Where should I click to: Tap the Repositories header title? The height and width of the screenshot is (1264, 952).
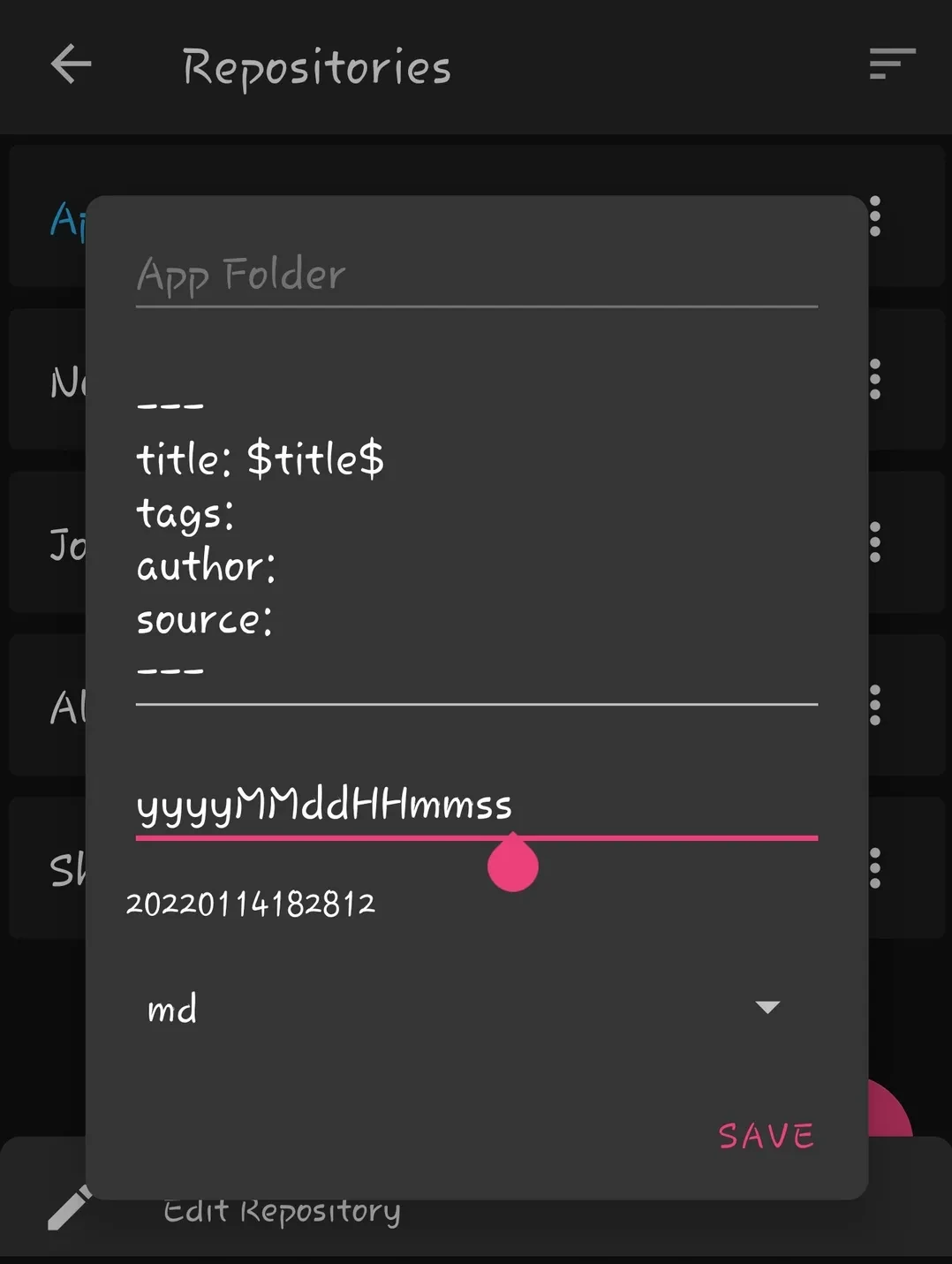[x=317, y=68]
